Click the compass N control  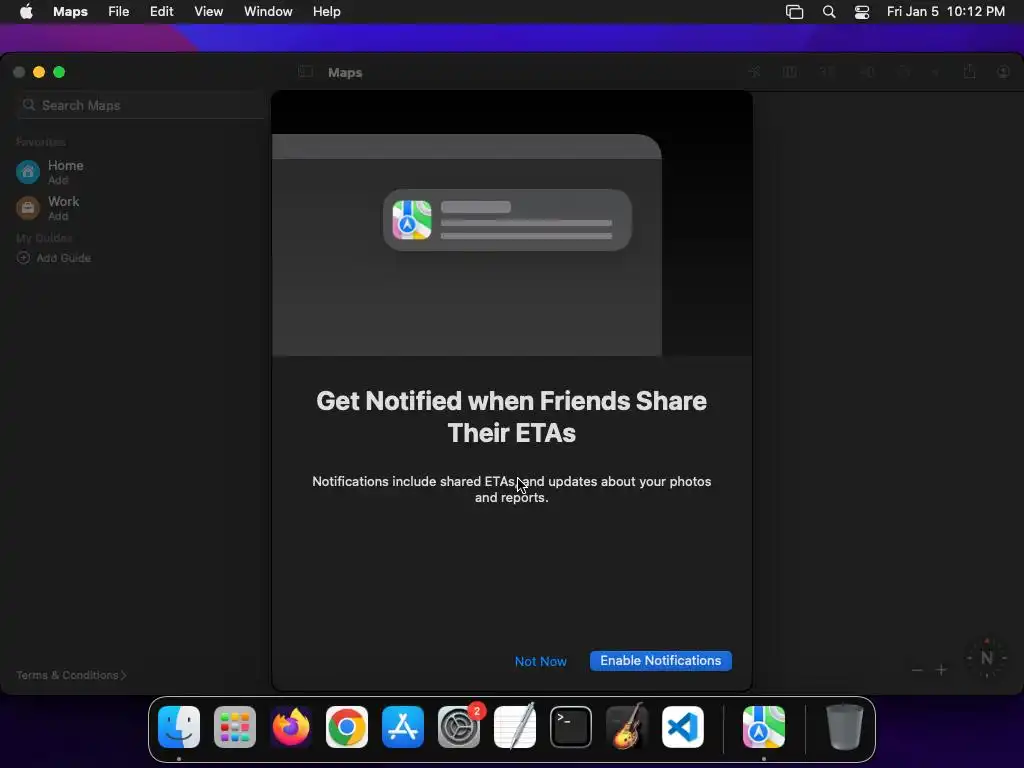coord(987,658)
